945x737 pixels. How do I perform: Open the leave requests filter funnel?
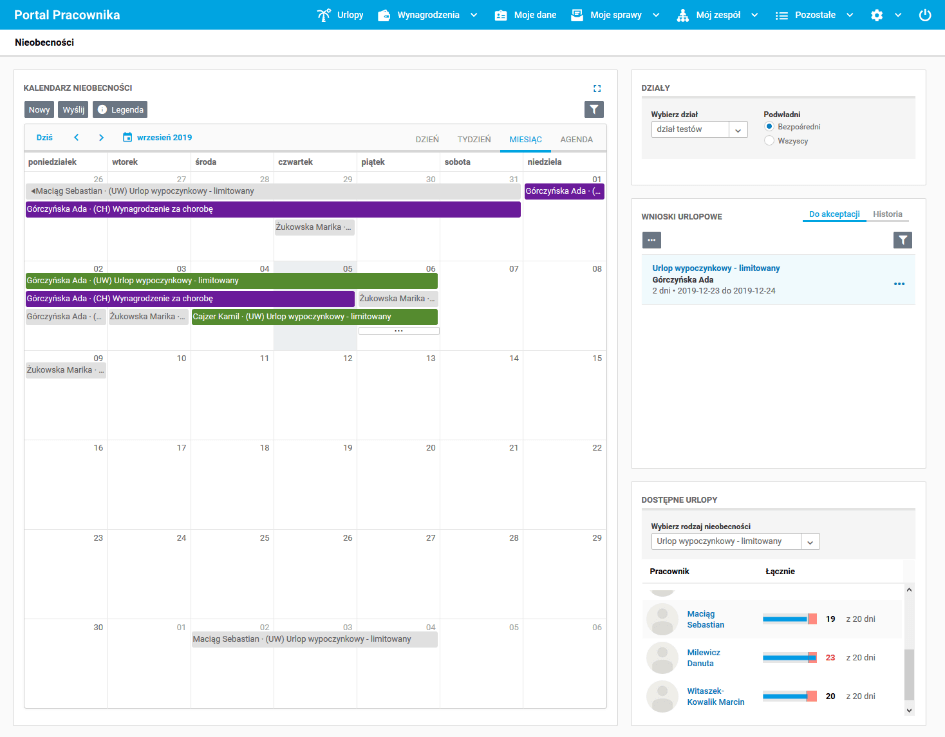click(x=902, y=240)
